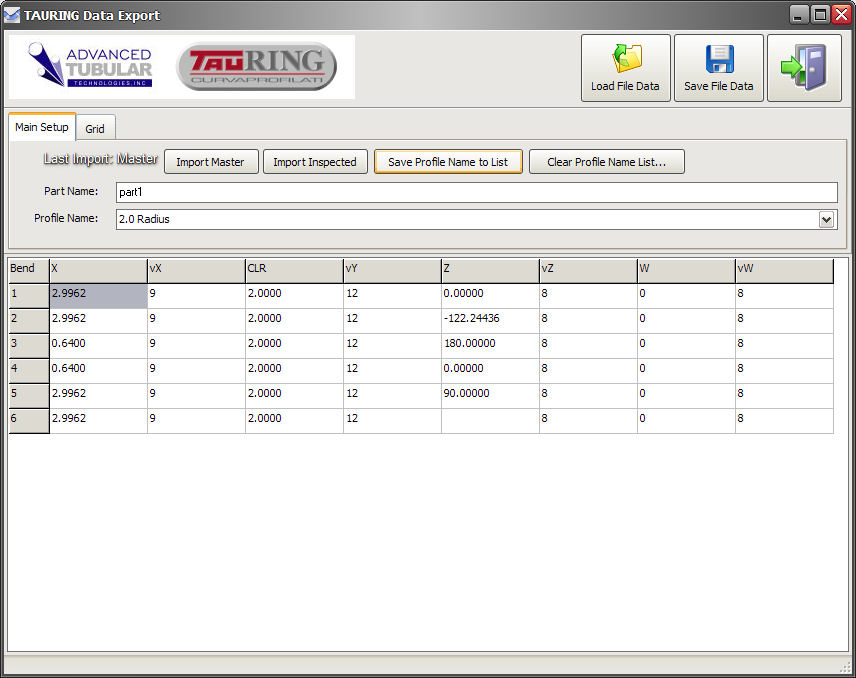This screenshot has width=856, height=678.
Task: Click Save Profile Name to List
Action: [x=448, y=162]
